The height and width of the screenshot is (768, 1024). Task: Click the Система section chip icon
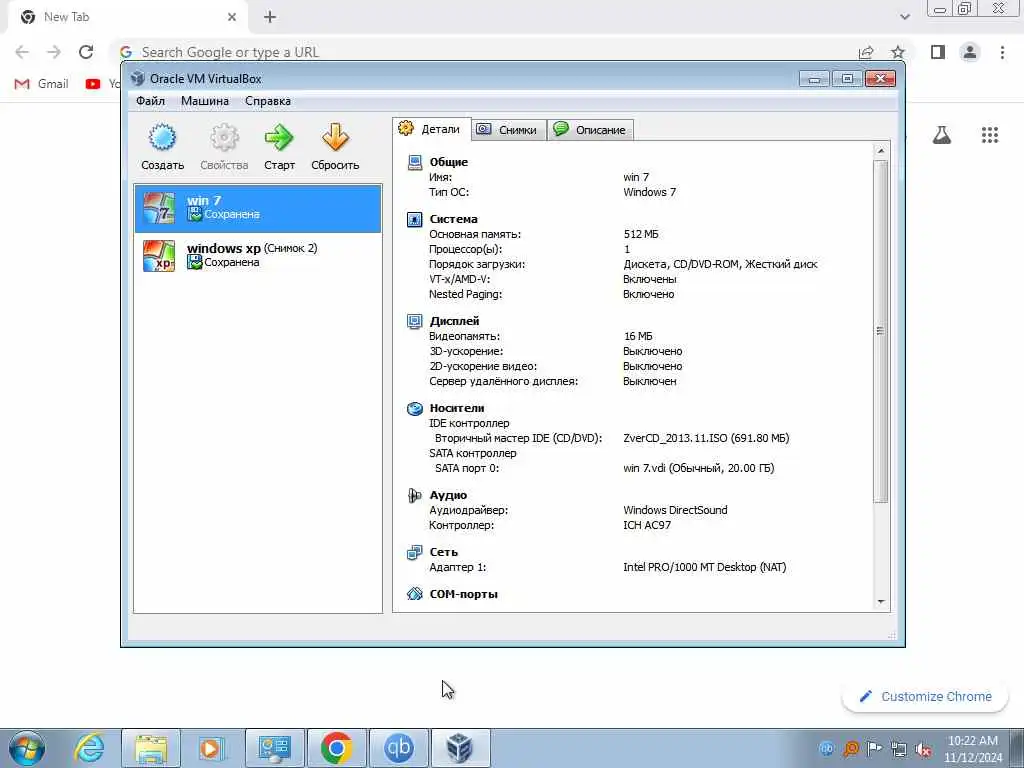coord(415,219)
